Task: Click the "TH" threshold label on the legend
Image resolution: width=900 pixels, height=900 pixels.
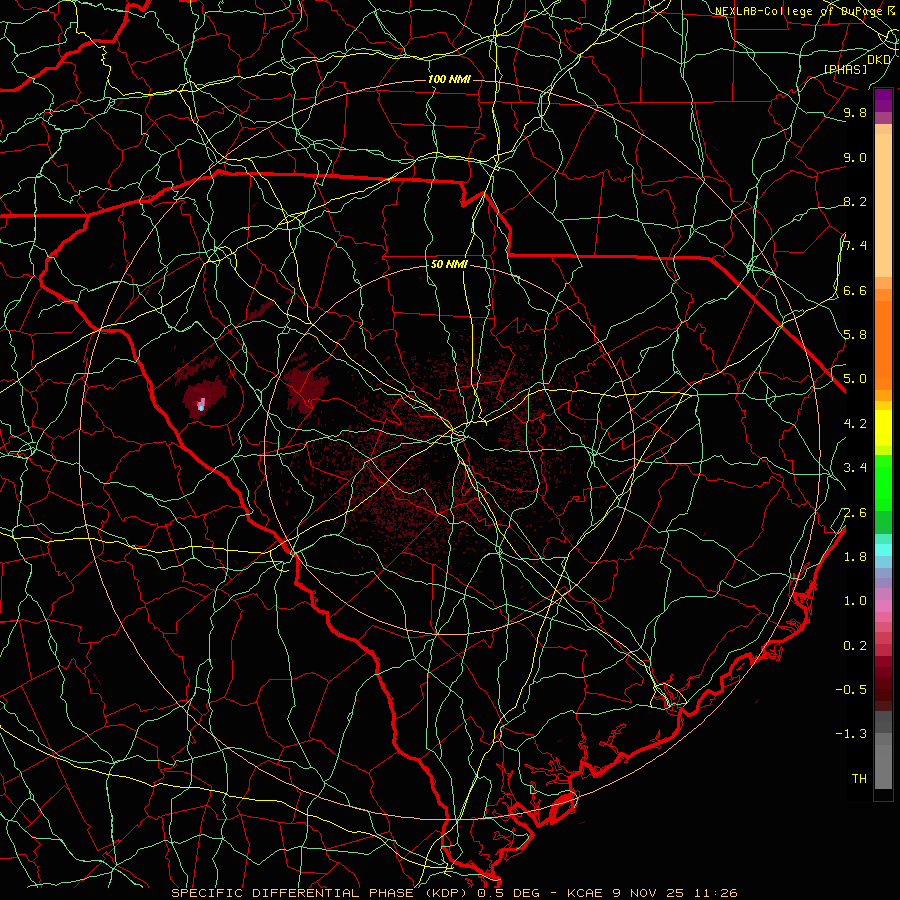Action: pos(859,779)
